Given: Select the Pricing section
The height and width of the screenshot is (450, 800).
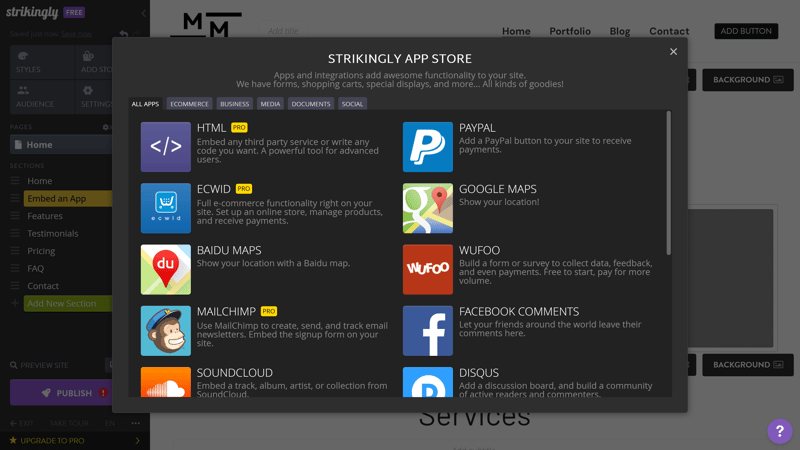Looking at the screenshot, I should (x=41, y=251).
